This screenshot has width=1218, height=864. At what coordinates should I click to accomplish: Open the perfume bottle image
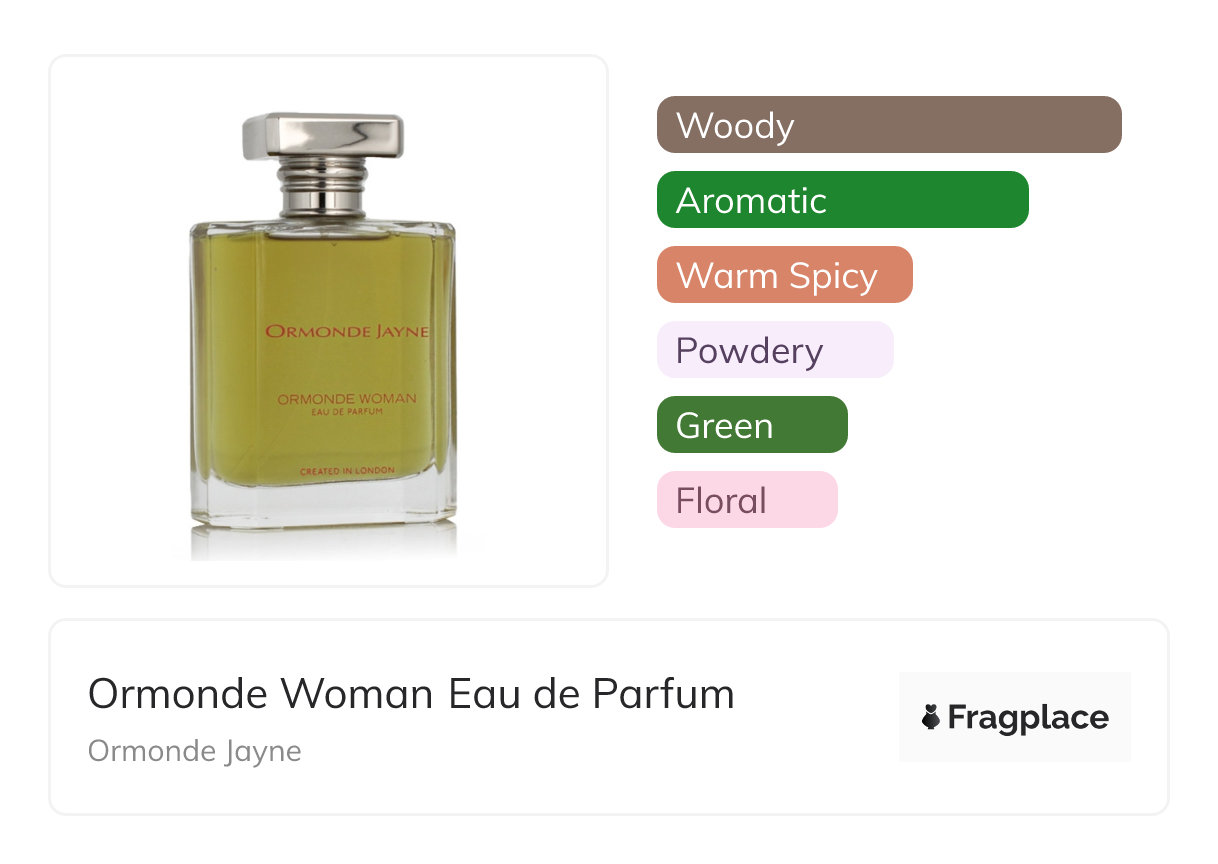tap(323, 335)
